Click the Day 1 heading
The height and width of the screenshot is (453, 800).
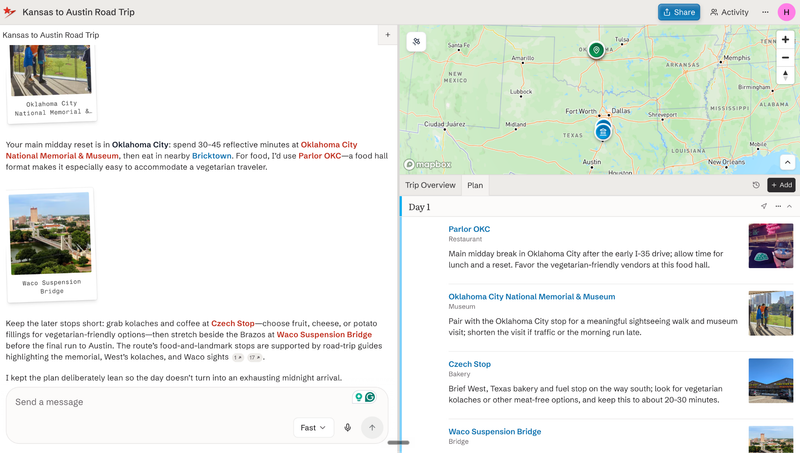pos(419,207)
